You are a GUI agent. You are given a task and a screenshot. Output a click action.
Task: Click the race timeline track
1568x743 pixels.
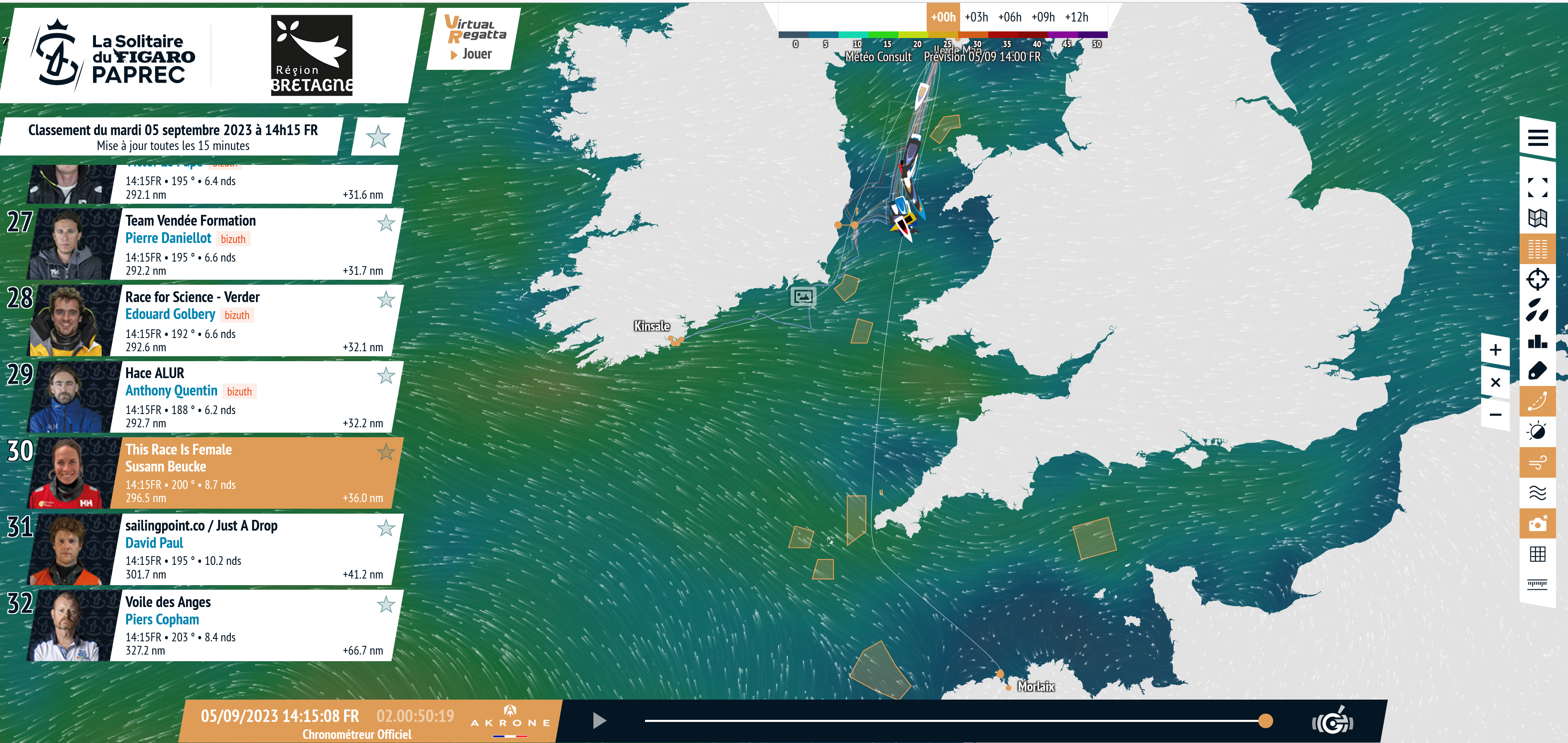pos(954,721)
